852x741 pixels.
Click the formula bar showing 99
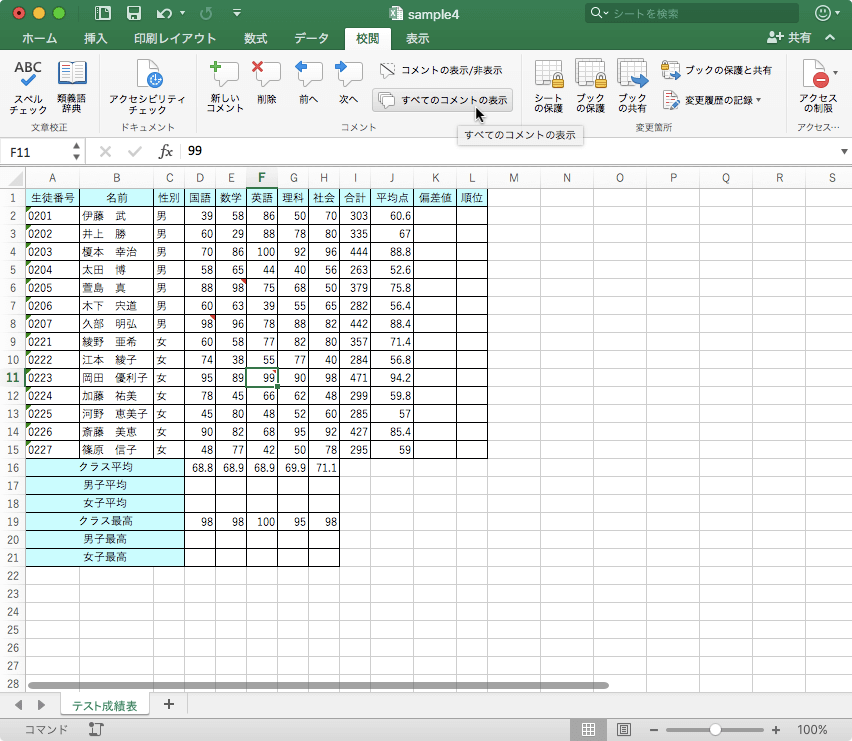[508, 152]
